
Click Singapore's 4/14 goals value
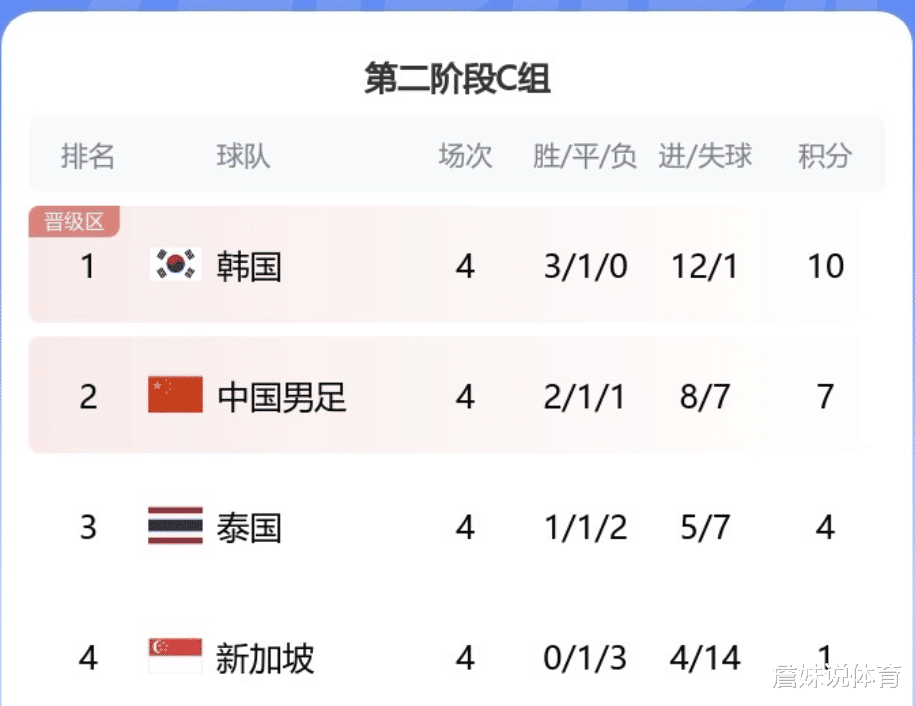pyautogui.click(x=705, y=658)
